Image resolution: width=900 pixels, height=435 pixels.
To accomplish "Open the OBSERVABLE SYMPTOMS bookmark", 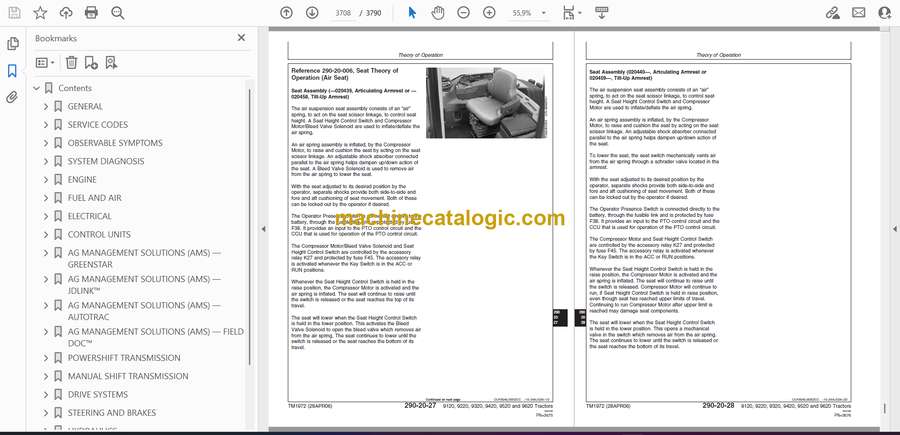I will coord(115,143).
